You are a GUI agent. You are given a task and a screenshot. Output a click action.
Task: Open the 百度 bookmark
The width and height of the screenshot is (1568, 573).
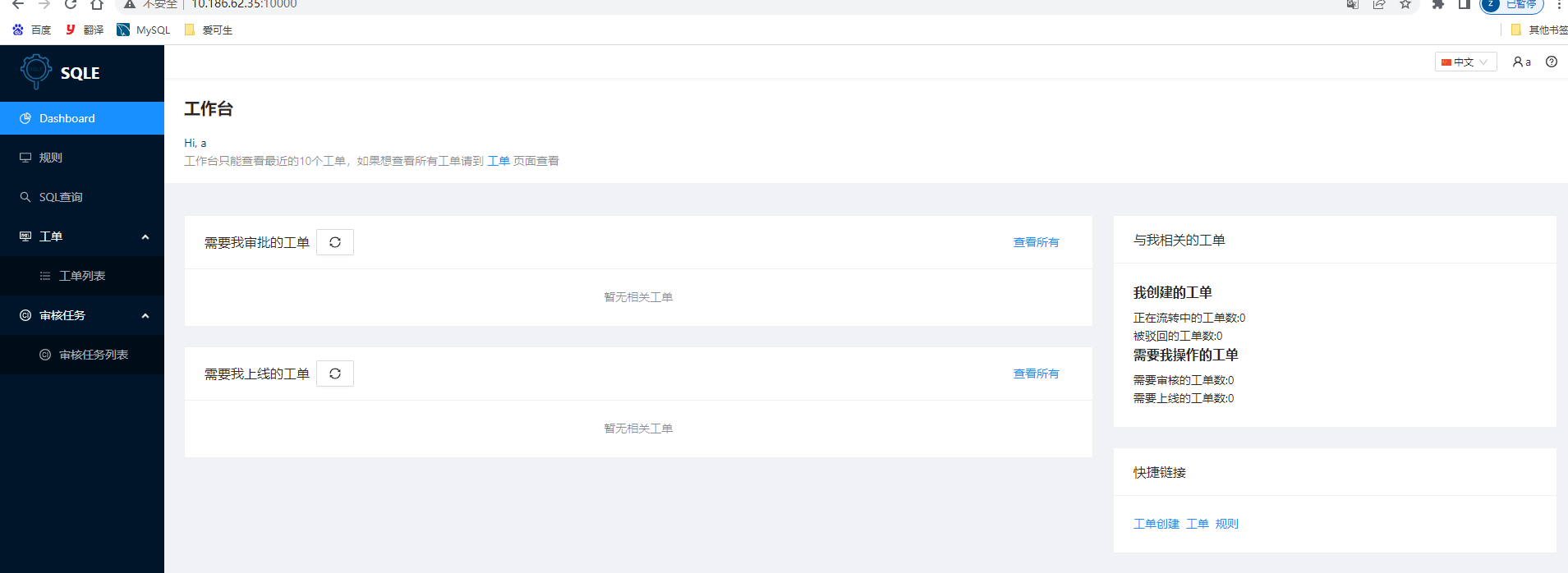[x=31, y=30]
